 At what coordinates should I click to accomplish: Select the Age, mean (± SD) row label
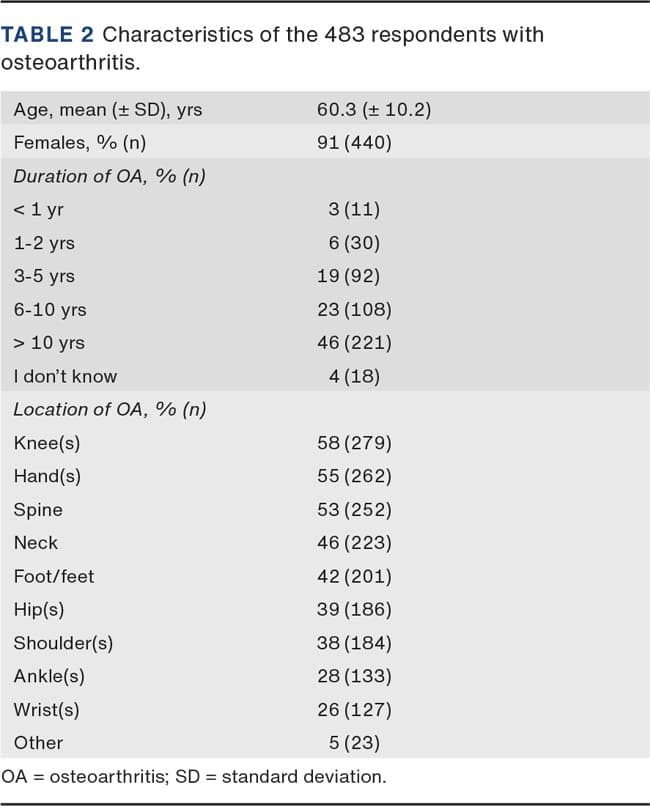coord(107,109)
